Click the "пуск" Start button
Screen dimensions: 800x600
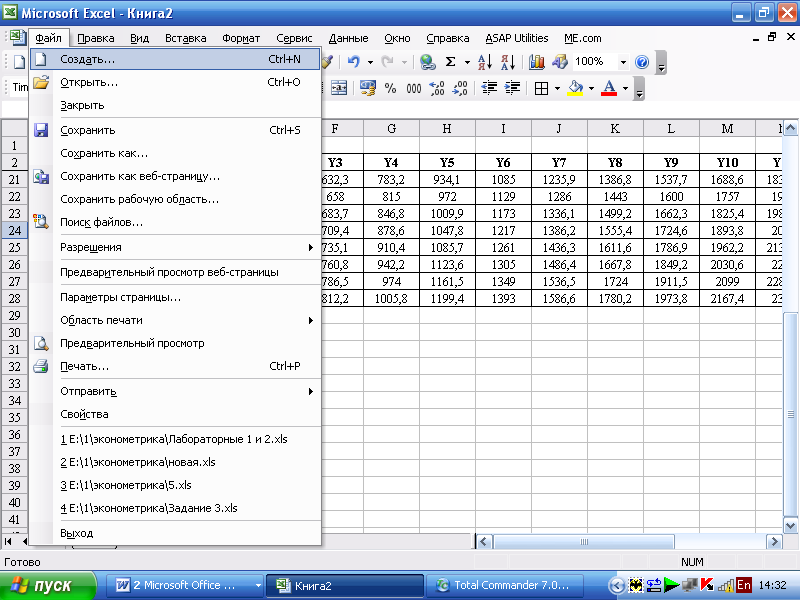(47, 585)
